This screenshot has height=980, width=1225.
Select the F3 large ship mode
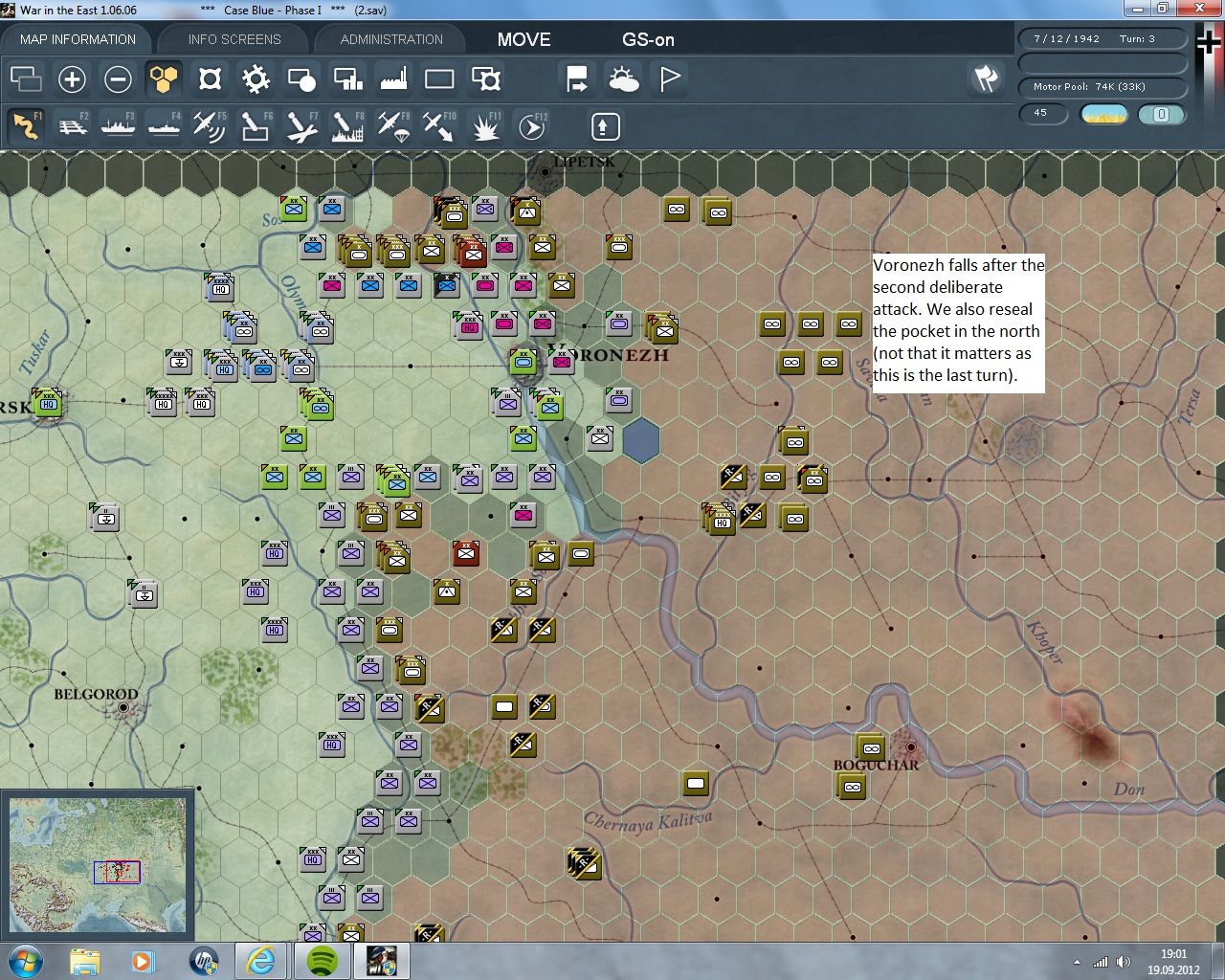118,126
